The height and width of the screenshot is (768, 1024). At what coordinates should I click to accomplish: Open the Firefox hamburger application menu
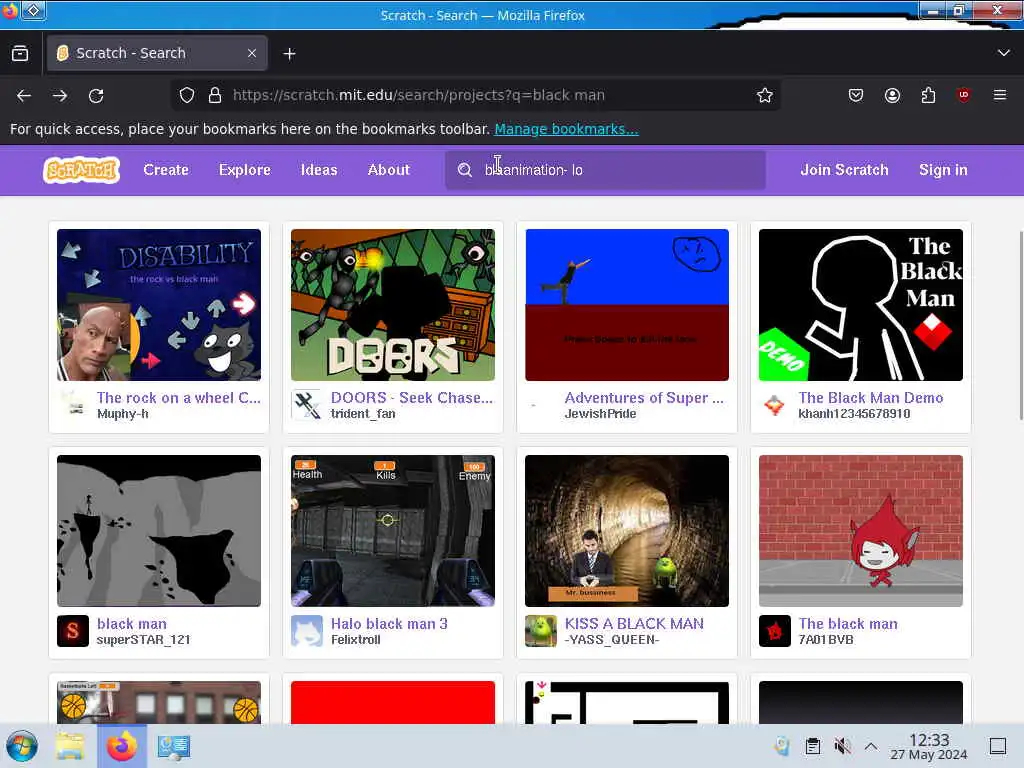click(1000, 95)
